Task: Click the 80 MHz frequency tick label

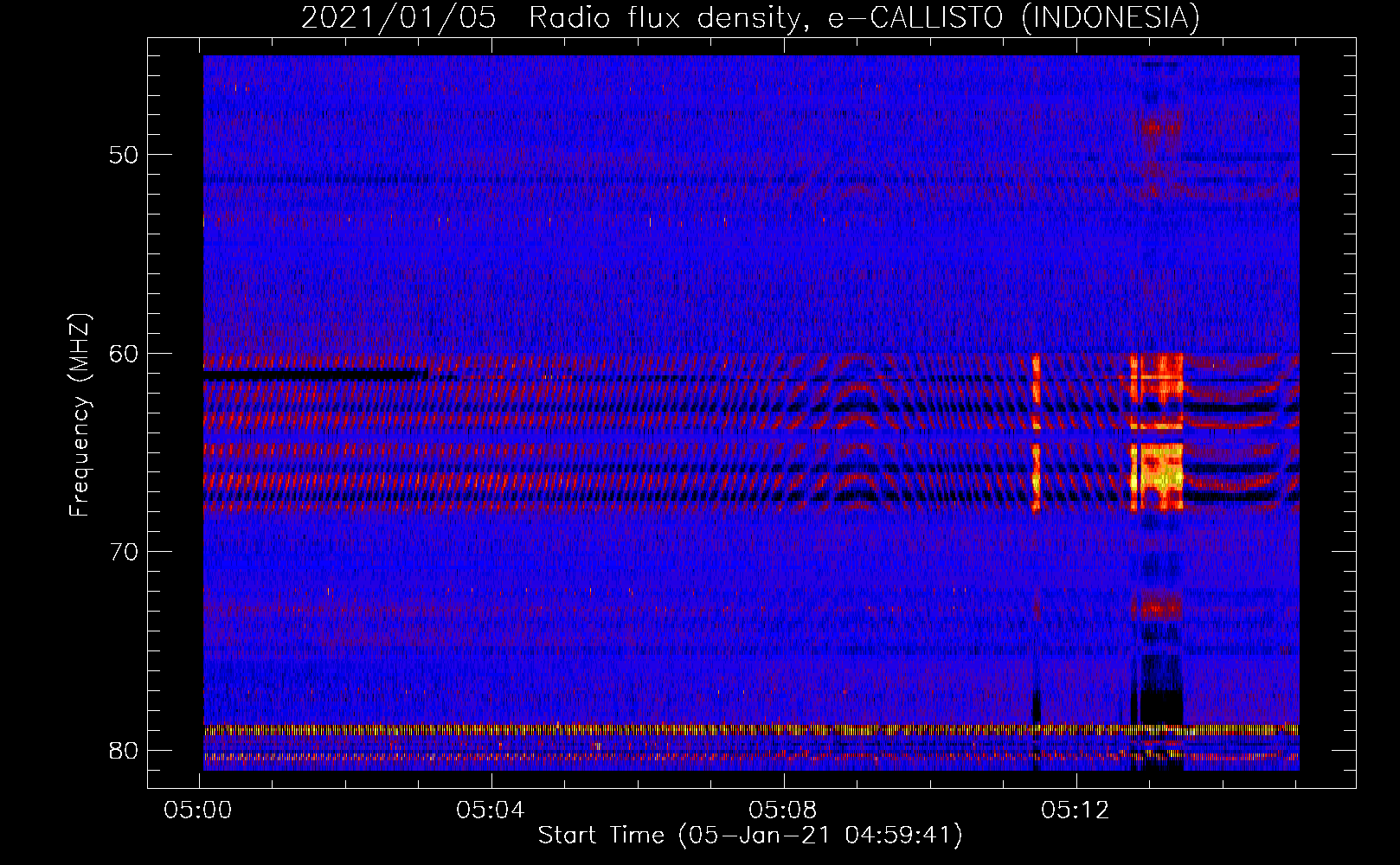Action: coord(124,750)
